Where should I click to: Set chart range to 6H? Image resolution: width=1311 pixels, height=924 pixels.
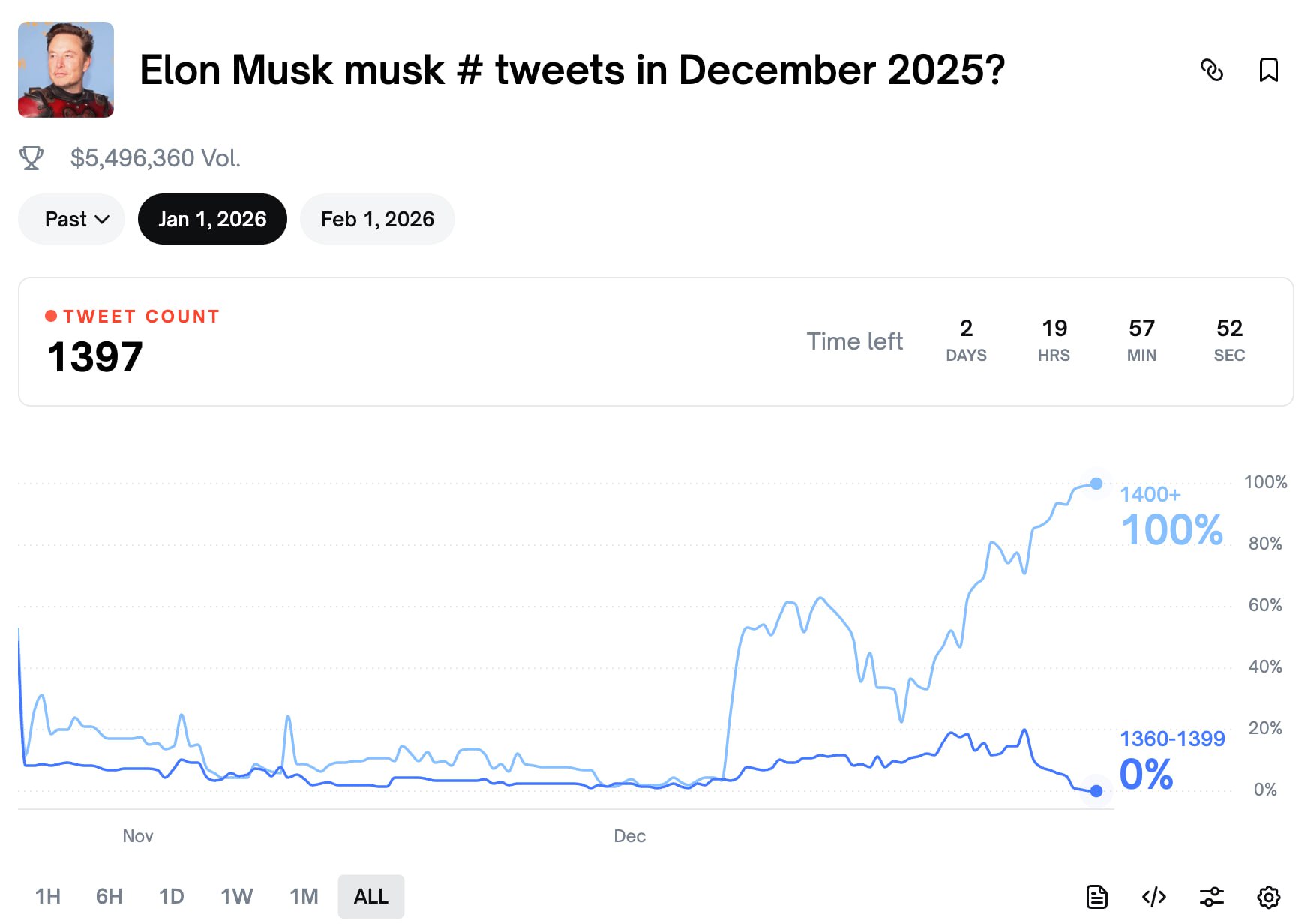point(109,896)
